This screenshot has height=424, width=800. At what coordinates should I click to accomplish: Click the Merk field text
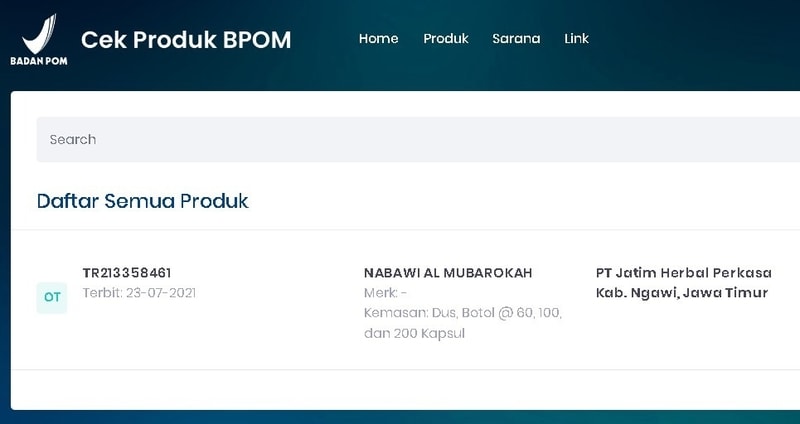tap(385, 293)
